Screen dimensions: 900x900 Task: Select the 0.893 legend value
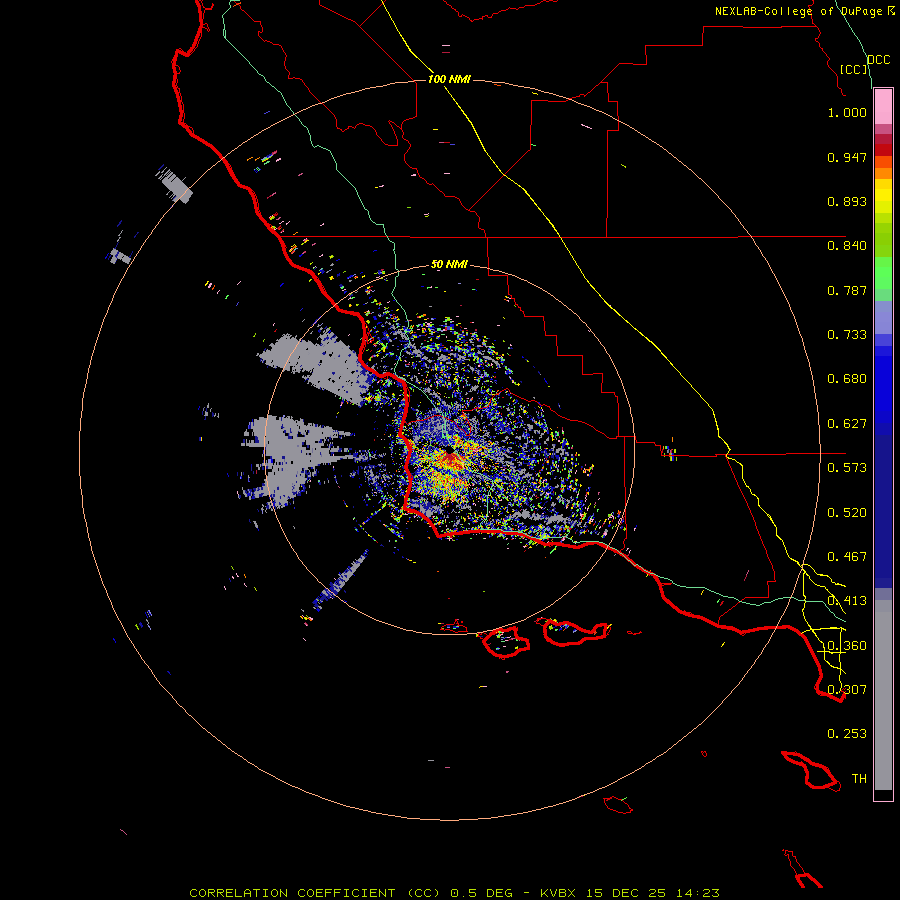847,201
